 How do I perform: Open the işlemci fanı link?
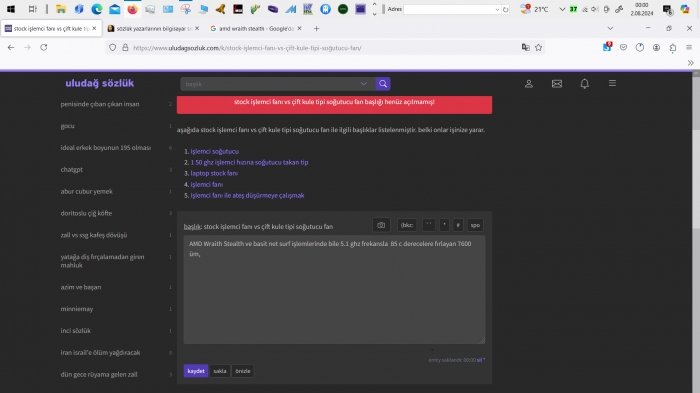207,184
